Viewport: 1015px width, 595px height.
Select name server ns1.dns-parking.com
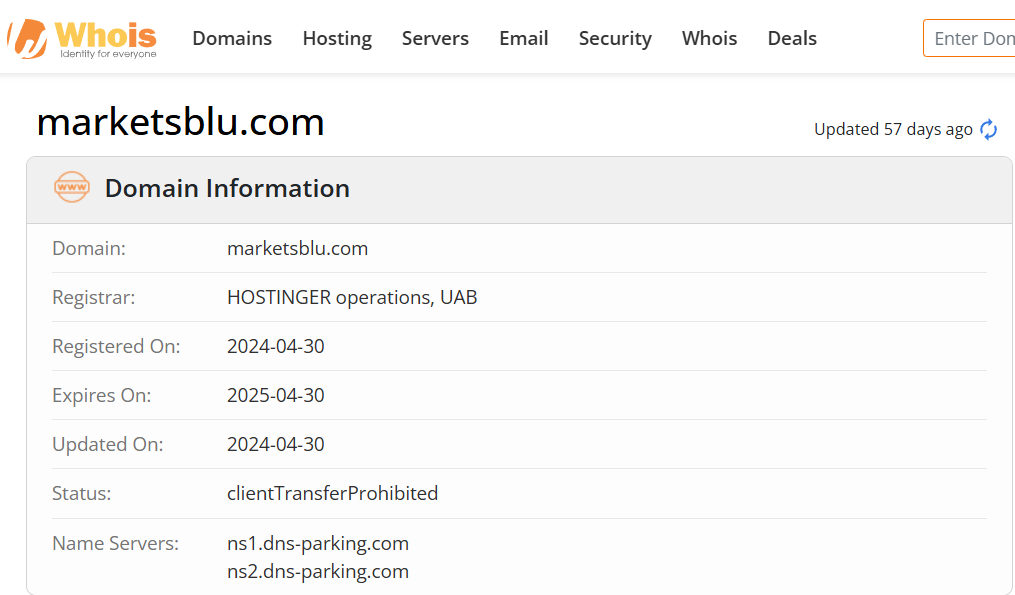(x=318, y=543)
